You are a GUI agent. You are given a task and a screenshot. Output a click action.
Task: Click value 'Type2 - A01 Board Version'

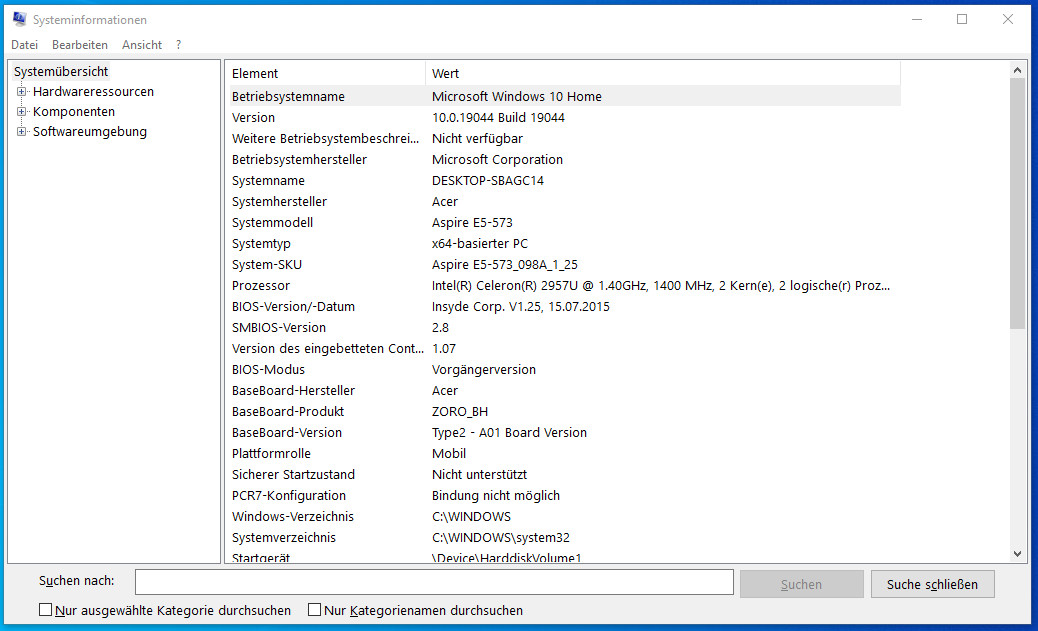pos(509,433)
